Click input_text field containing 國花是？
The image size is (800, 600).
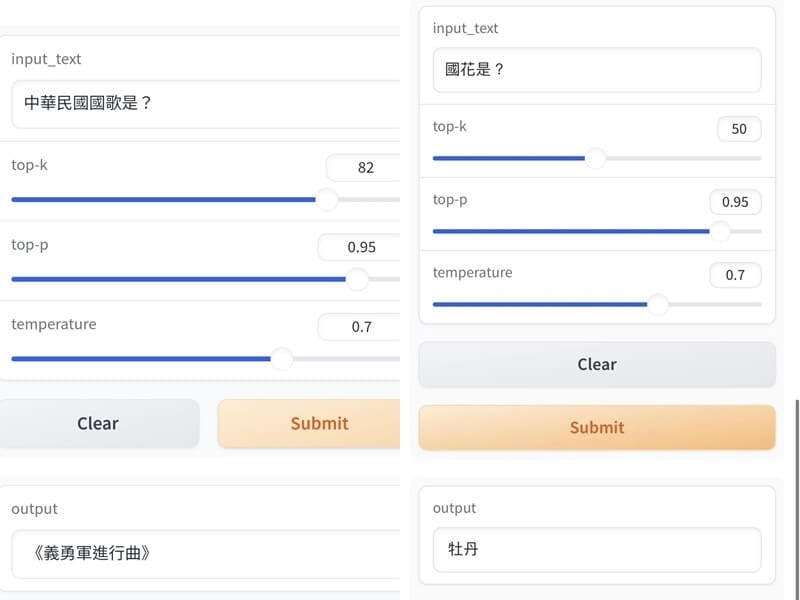point(597,70)
